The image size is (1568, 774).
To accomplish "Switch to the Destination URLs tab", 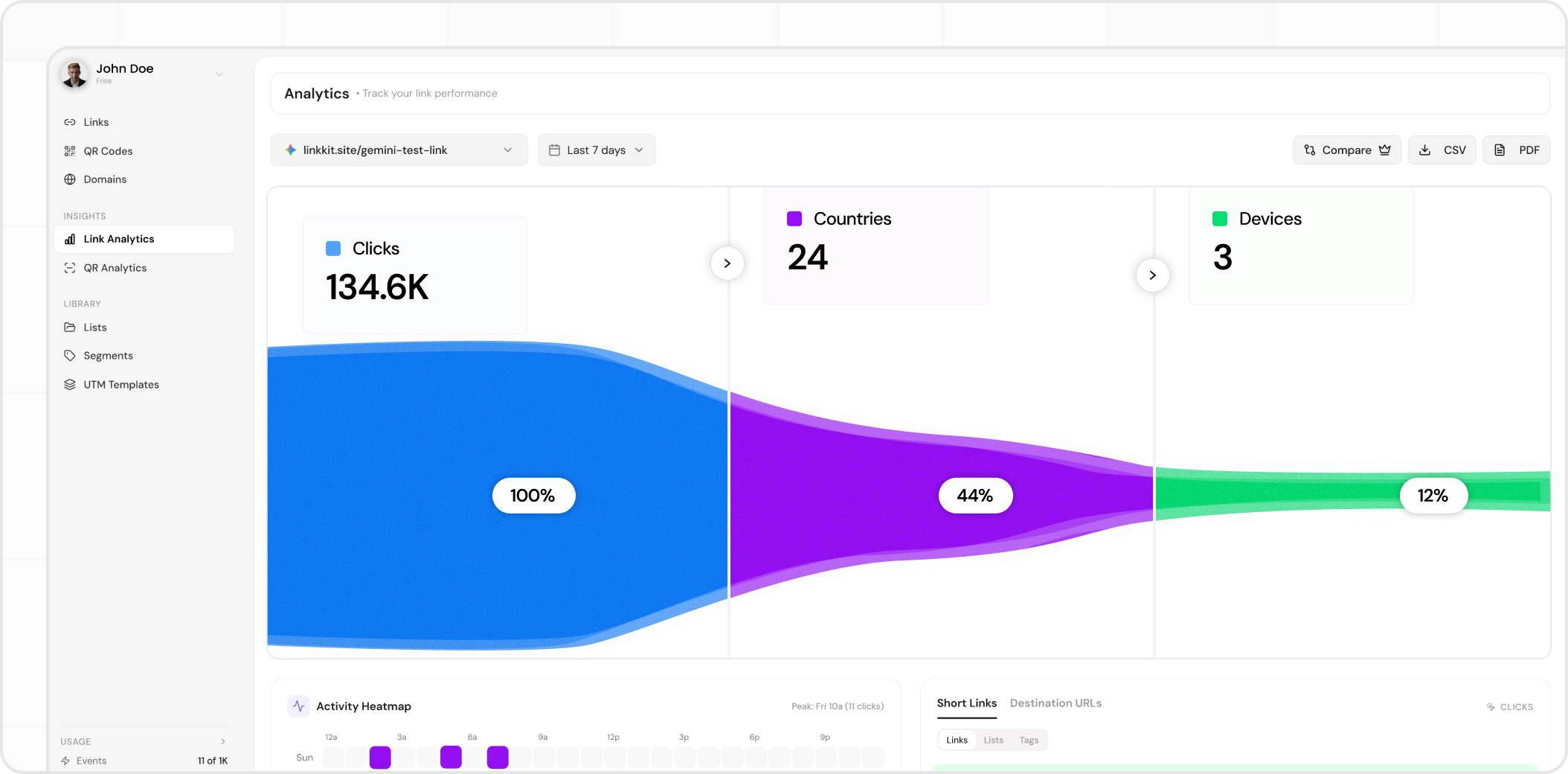I will [1055, 703].
